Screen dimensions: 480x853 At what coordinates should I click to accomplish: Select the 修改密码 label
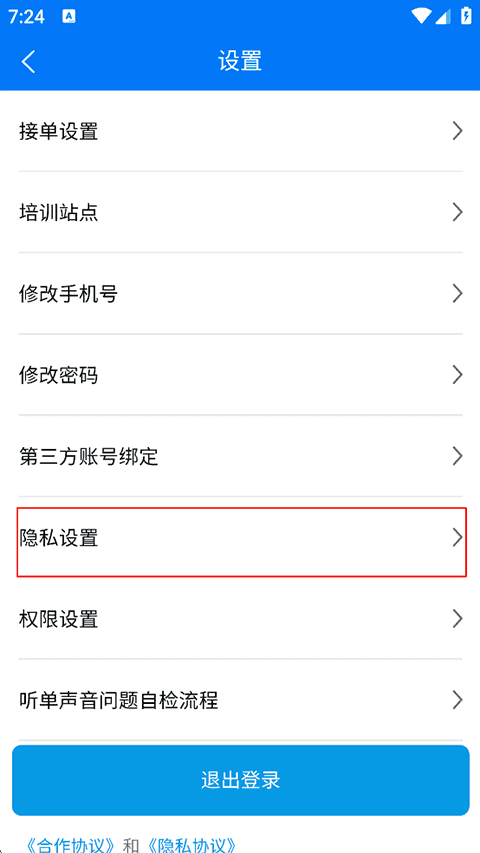pos(58,375)
